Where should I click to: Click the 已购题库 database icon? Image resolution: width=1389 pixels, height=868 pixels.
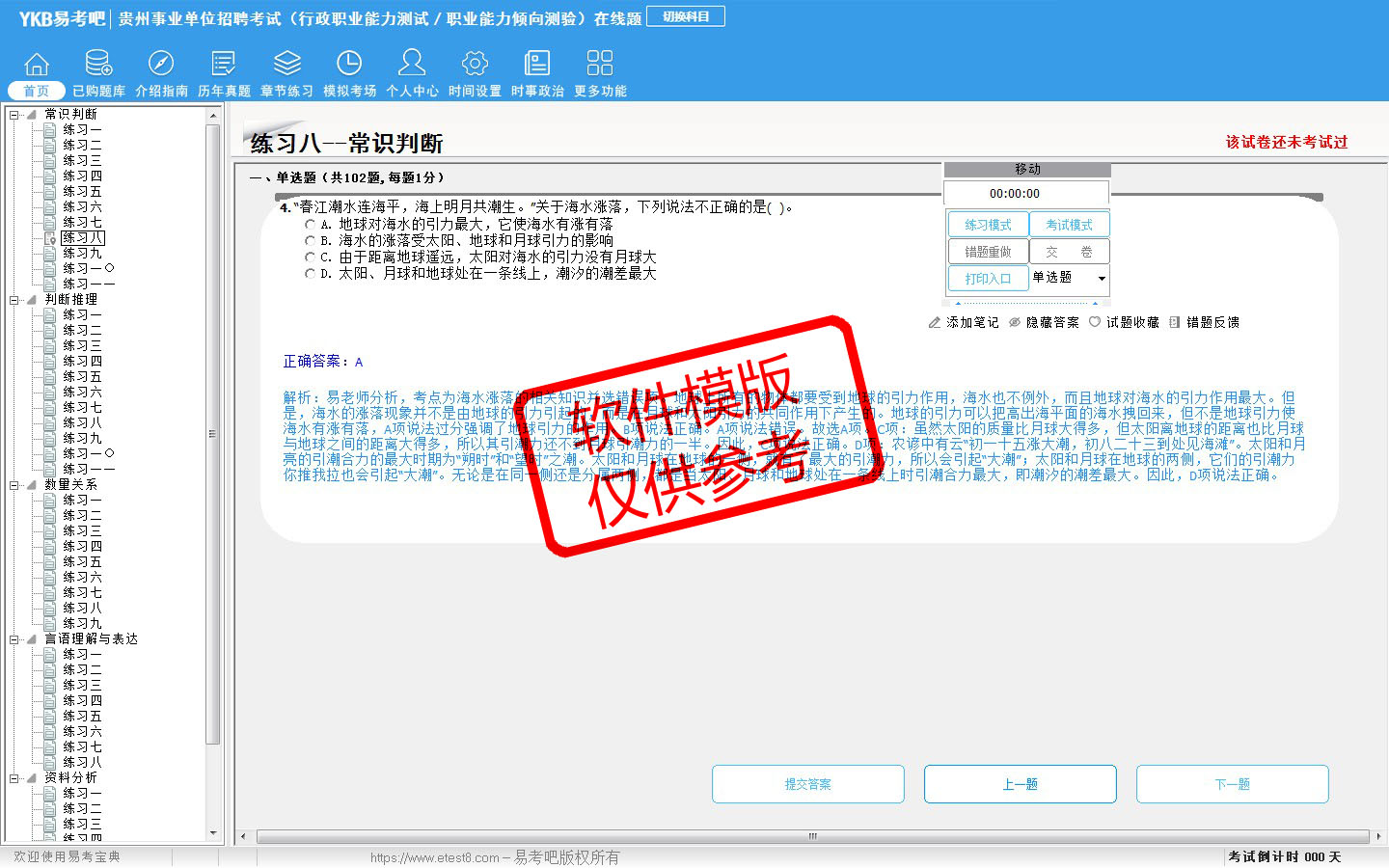[x=98, y=64]
